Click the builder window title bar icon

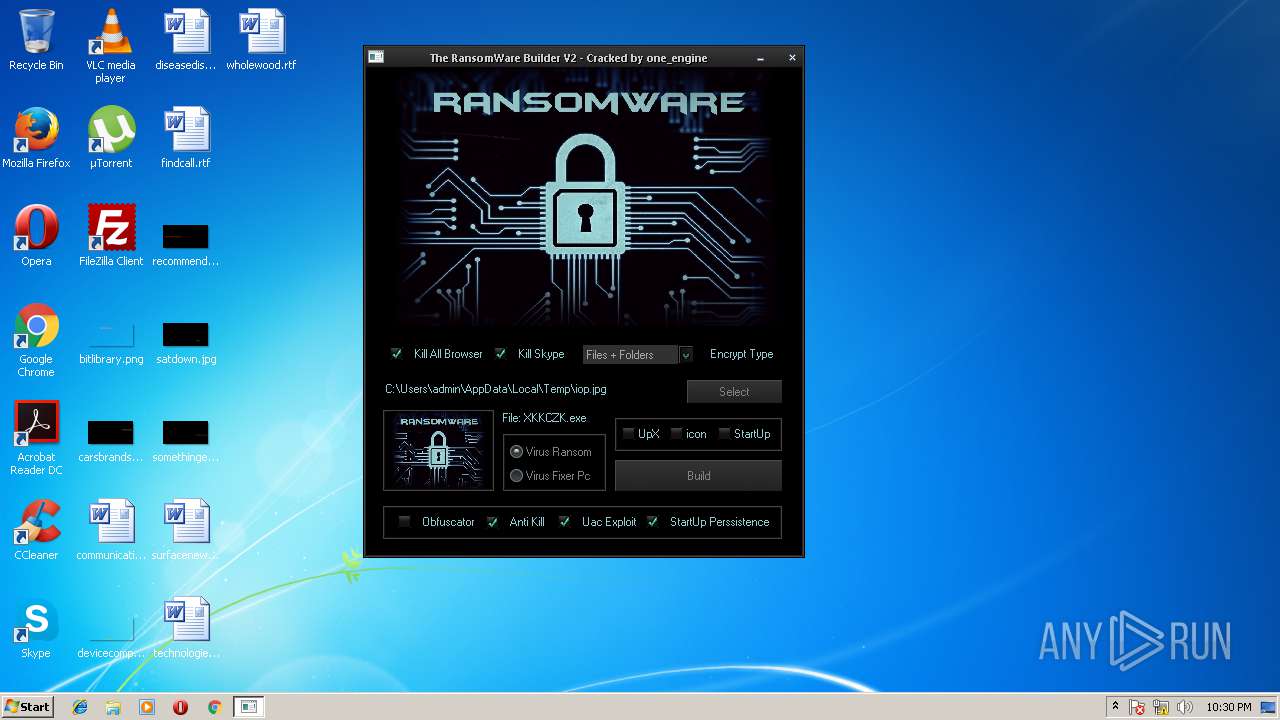(x=376, y=58)
